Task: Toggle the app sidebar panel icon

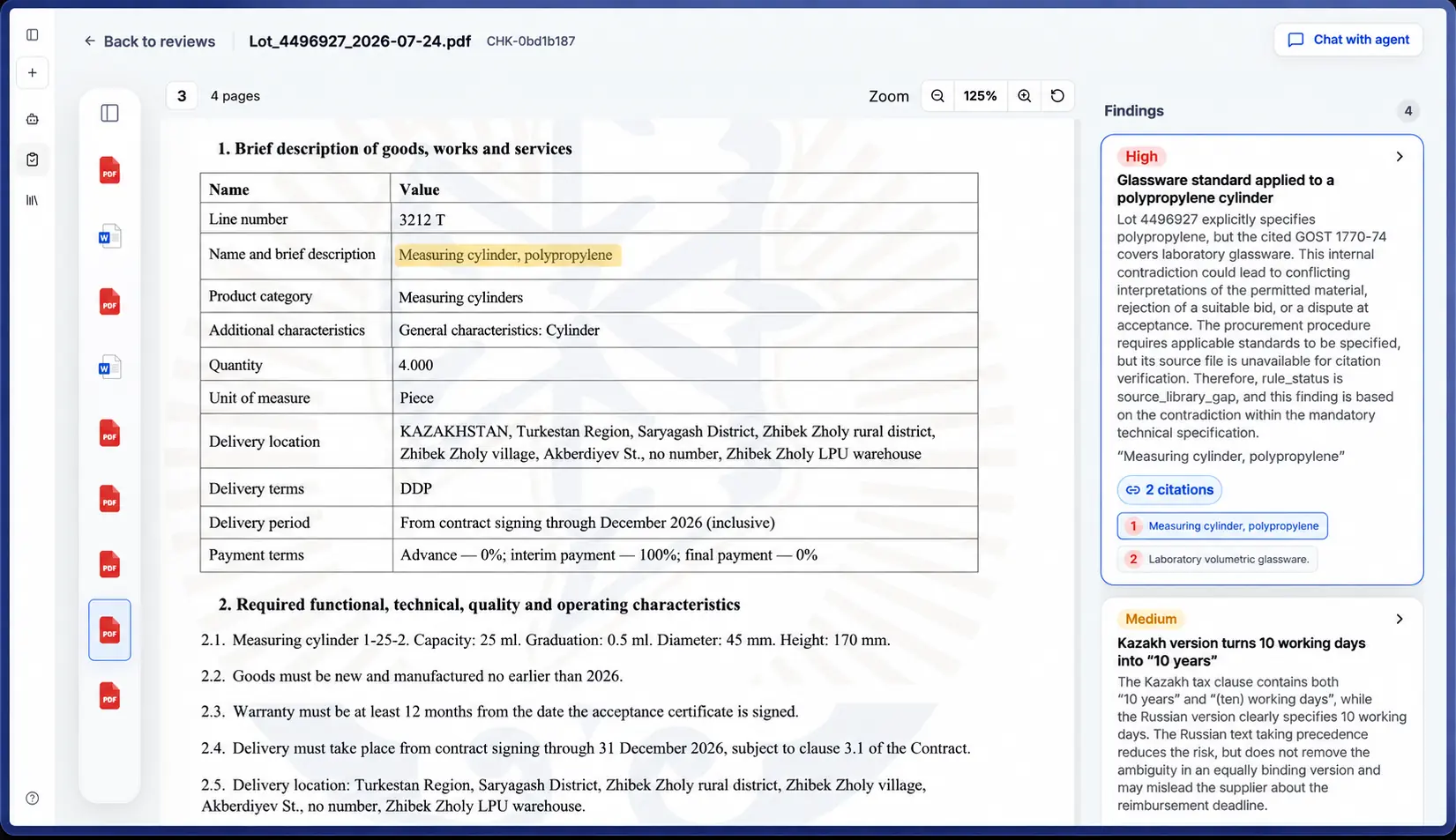Action: tap(33, 34)
